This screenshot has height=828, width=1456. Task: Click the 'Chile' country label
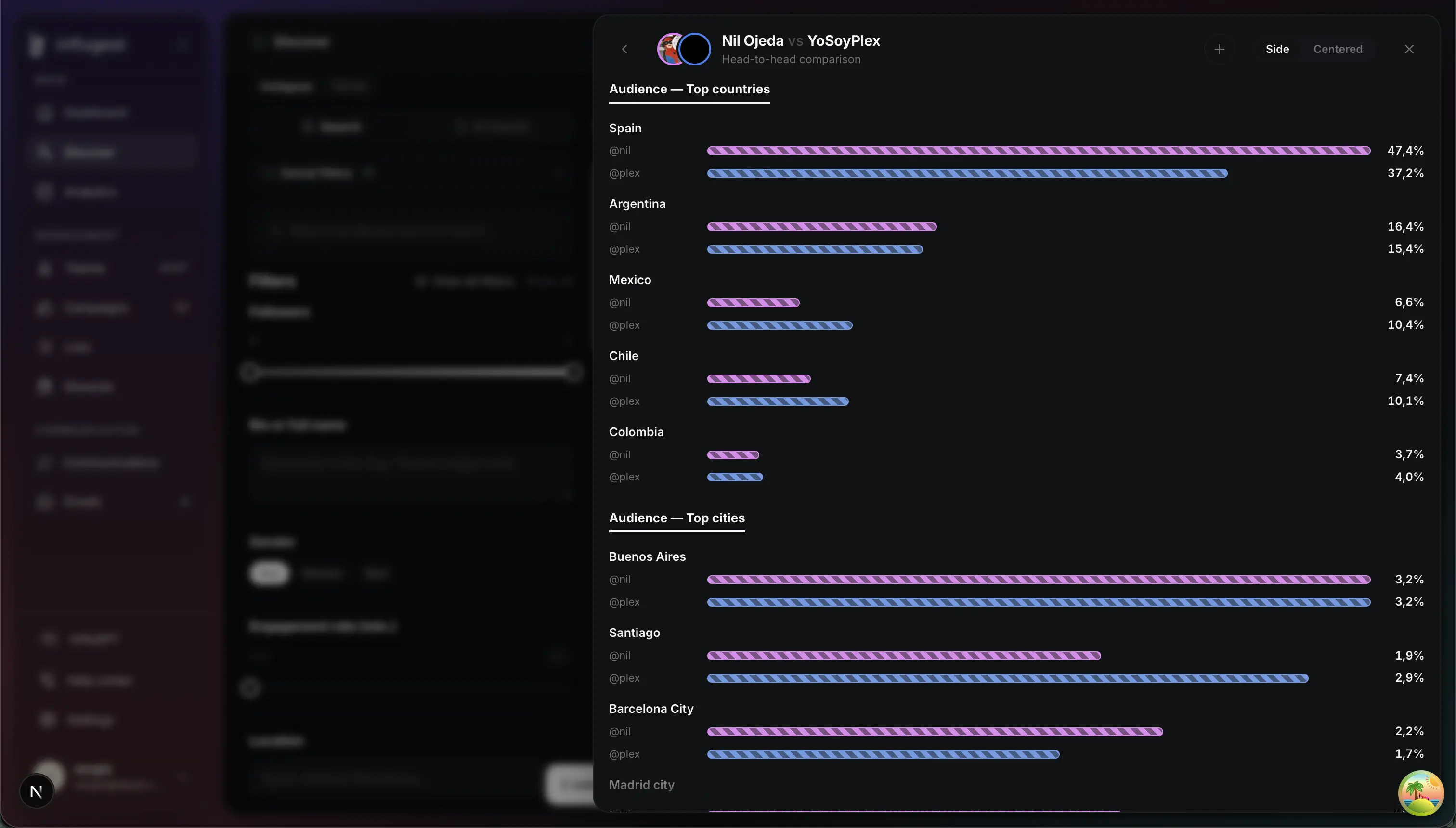(x=624, y=356)
